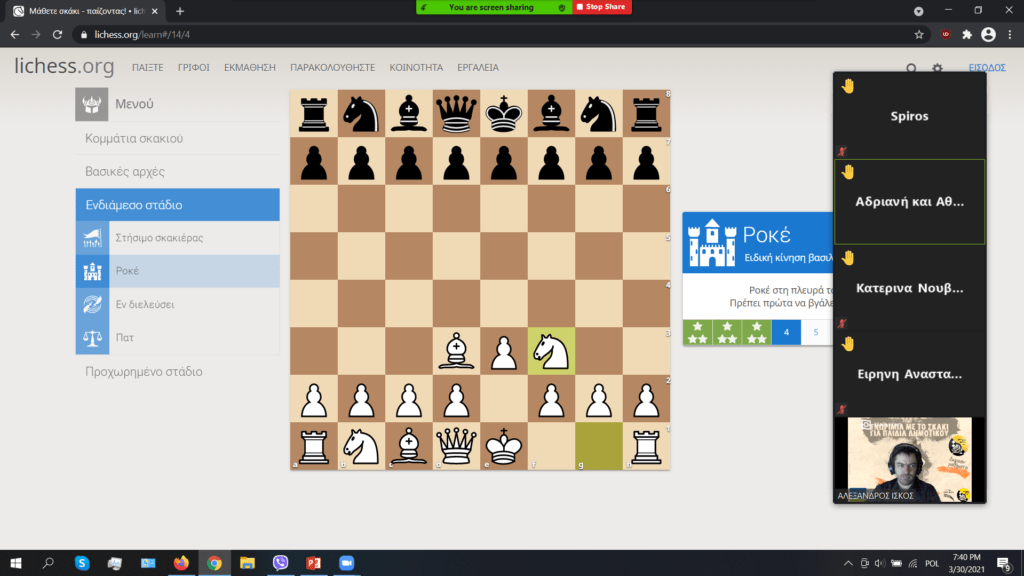Open lichess settings gear icon
Screen dimensions: 1024x576
937,68
